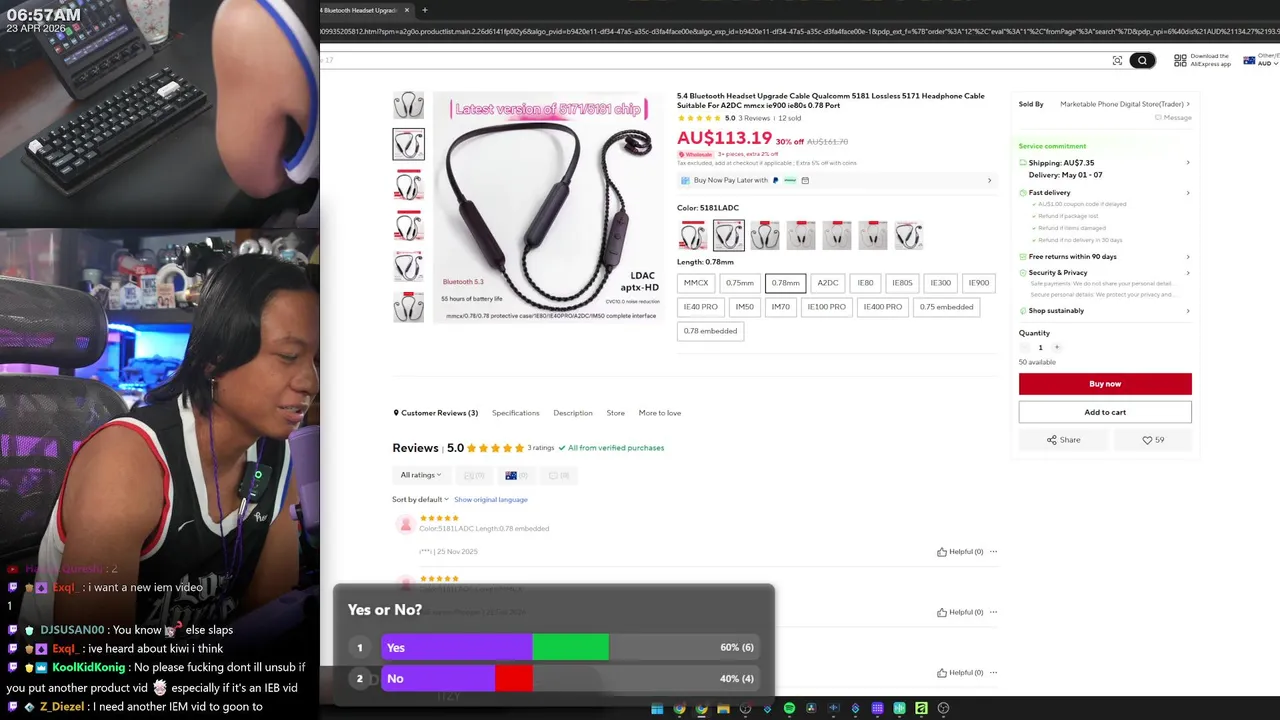Screen dimensions: 1280x720
Task: Open the purple grid app on taskbar
Action: [877, 709]
